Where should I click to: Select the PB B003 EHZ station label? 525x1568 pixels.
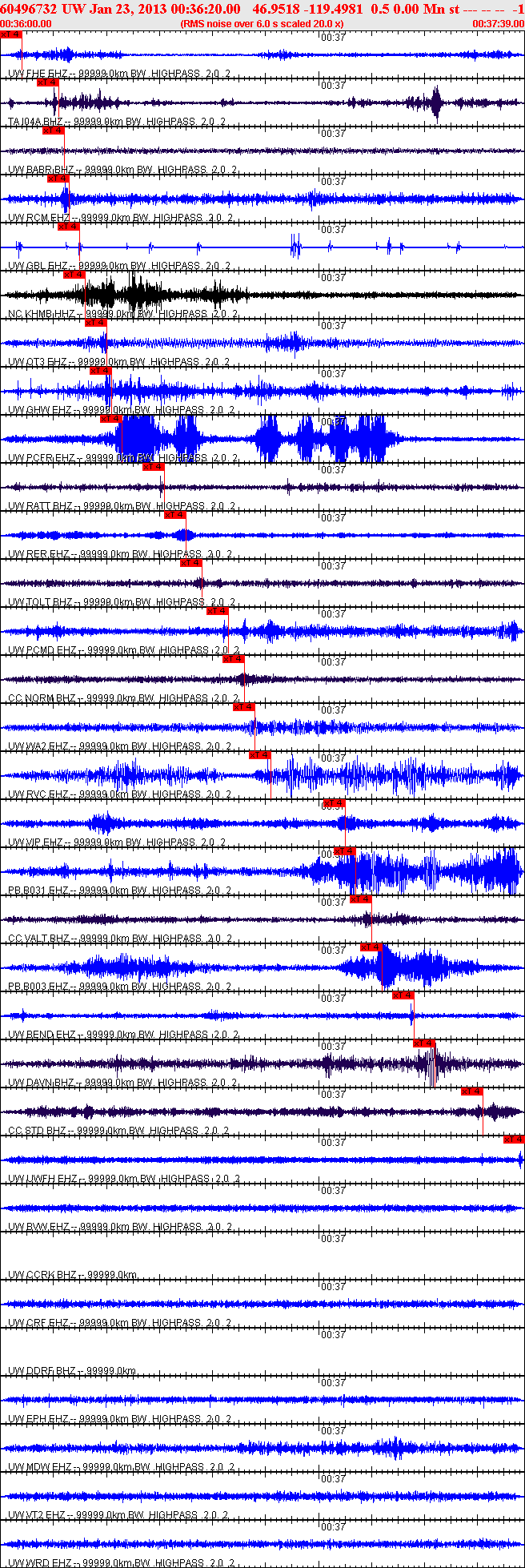[x=38, y=987]
